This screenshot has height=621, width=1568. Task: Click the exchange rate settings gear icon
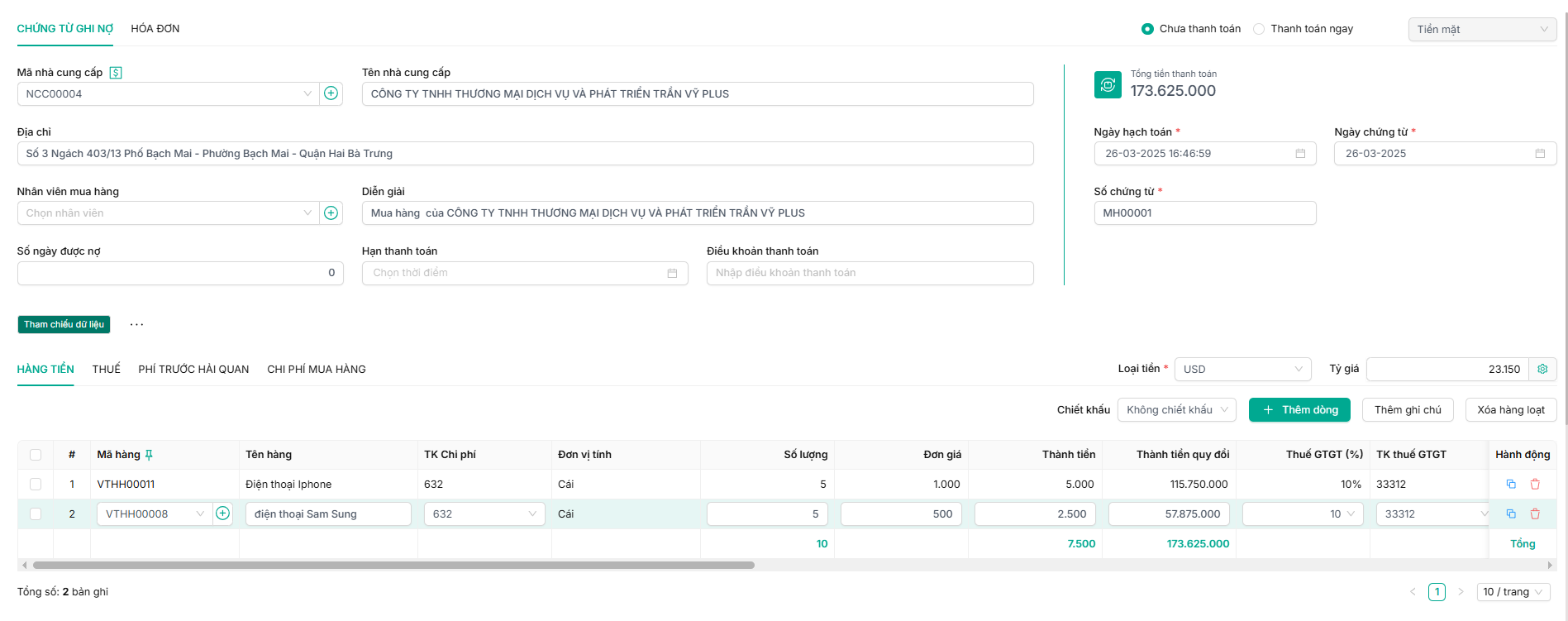point(1542,369)
